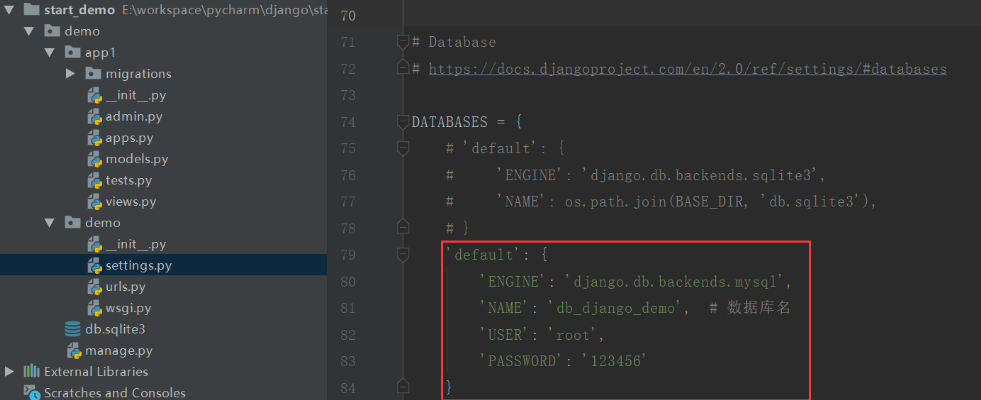Fold the code block at line 74
The width and height of the screenshot is (981, 400).
(403, 121)
